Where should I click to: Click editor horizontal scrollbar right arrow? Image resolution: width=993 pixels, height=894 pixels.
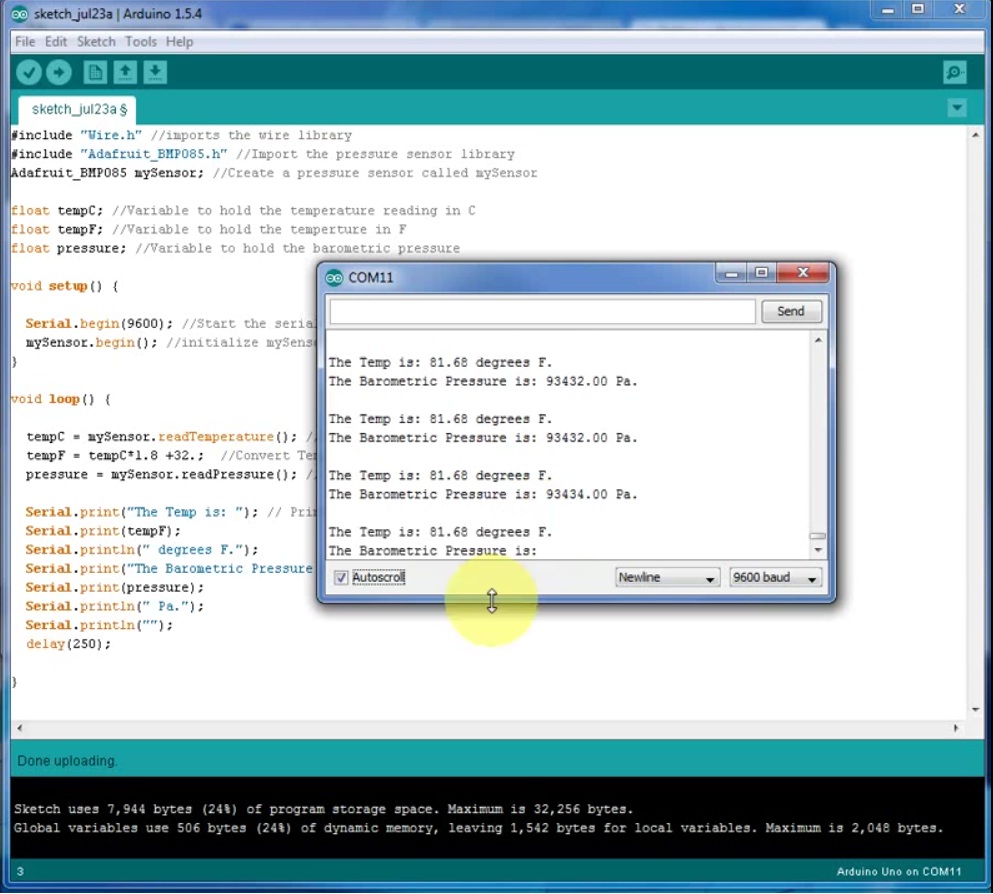(956, 728)
